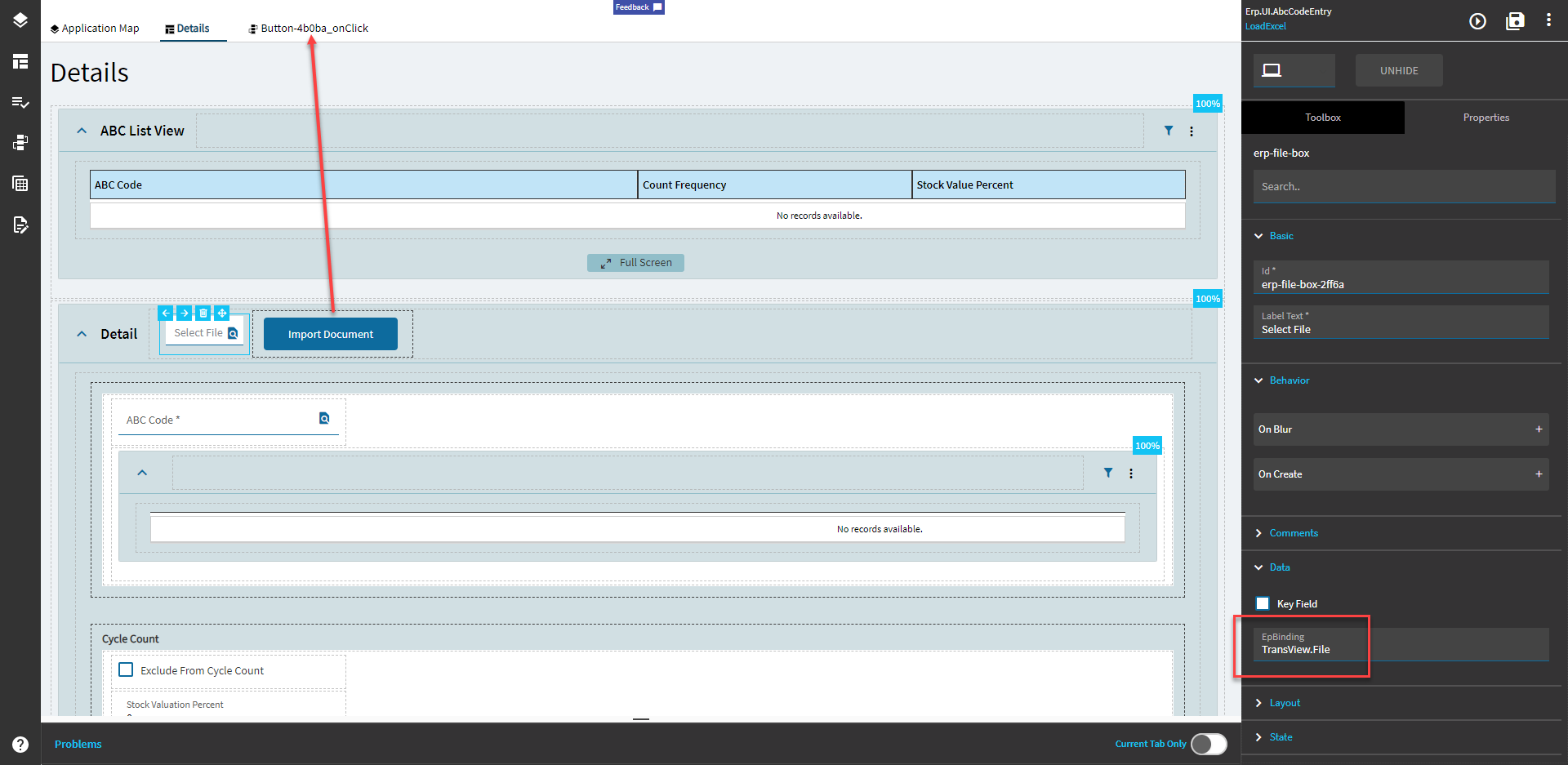Viewport: 1568px width, 765px height.
Task: Collapse the Detail panel
Action: tap(82, 334)
